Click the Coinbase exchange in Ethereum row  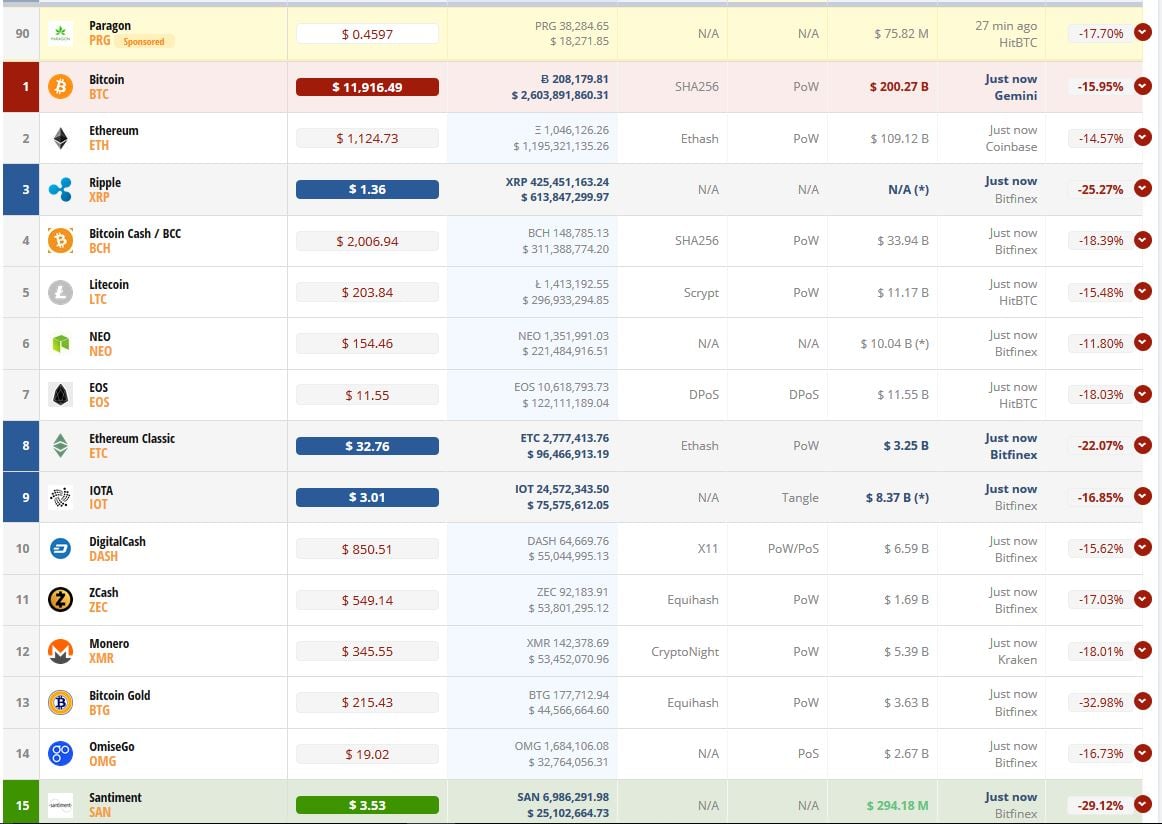[1012, 147]
